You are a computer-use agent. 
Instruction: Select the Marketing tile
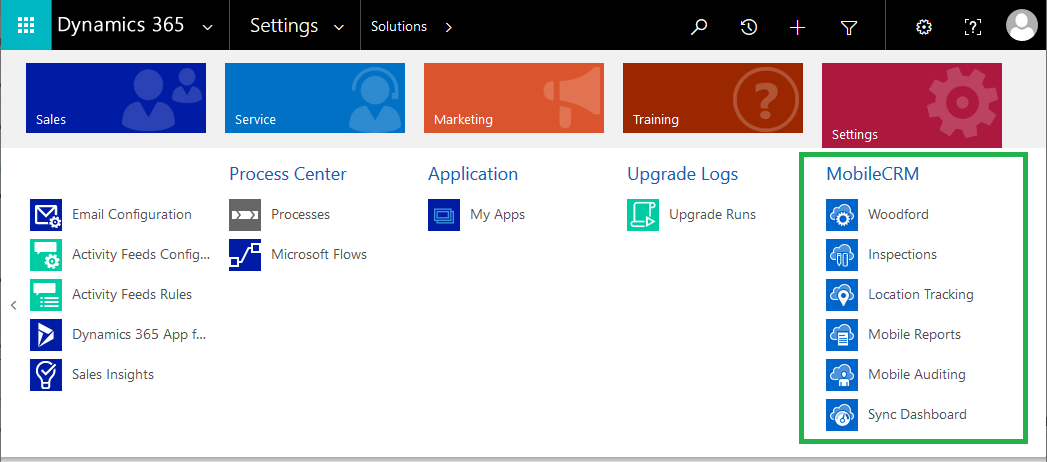pos(513,98)
